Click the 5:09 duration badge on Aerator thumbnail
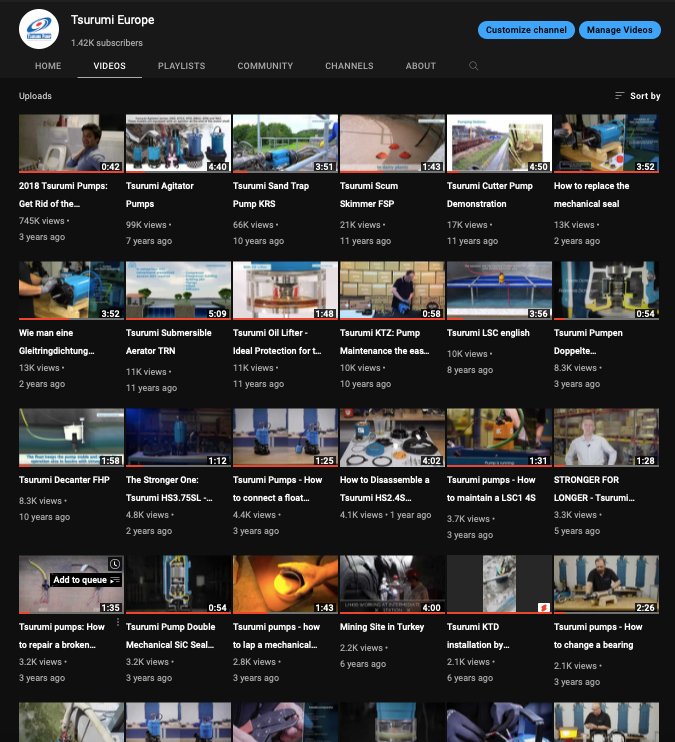The height and width of the screenshot is (742, 675). 217,313
